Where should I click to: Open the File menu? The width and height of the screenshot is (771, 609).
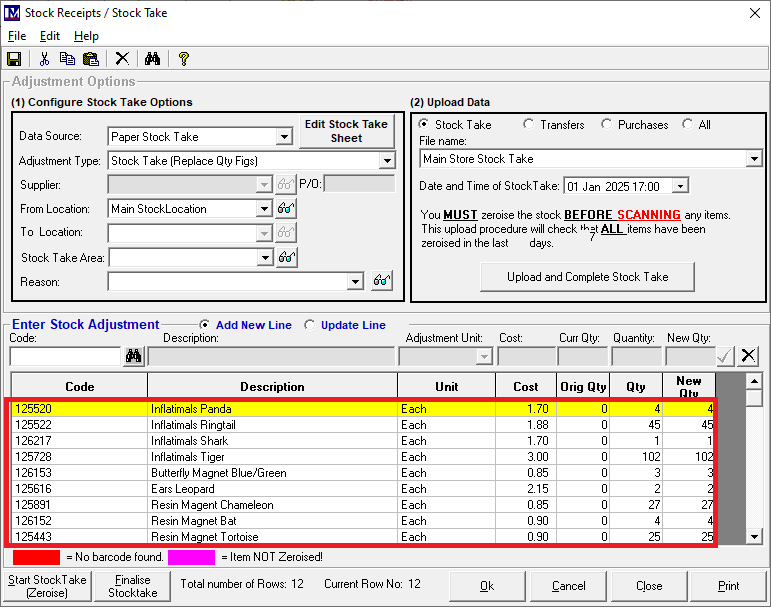pyautogui.click(x=17, y=36)
